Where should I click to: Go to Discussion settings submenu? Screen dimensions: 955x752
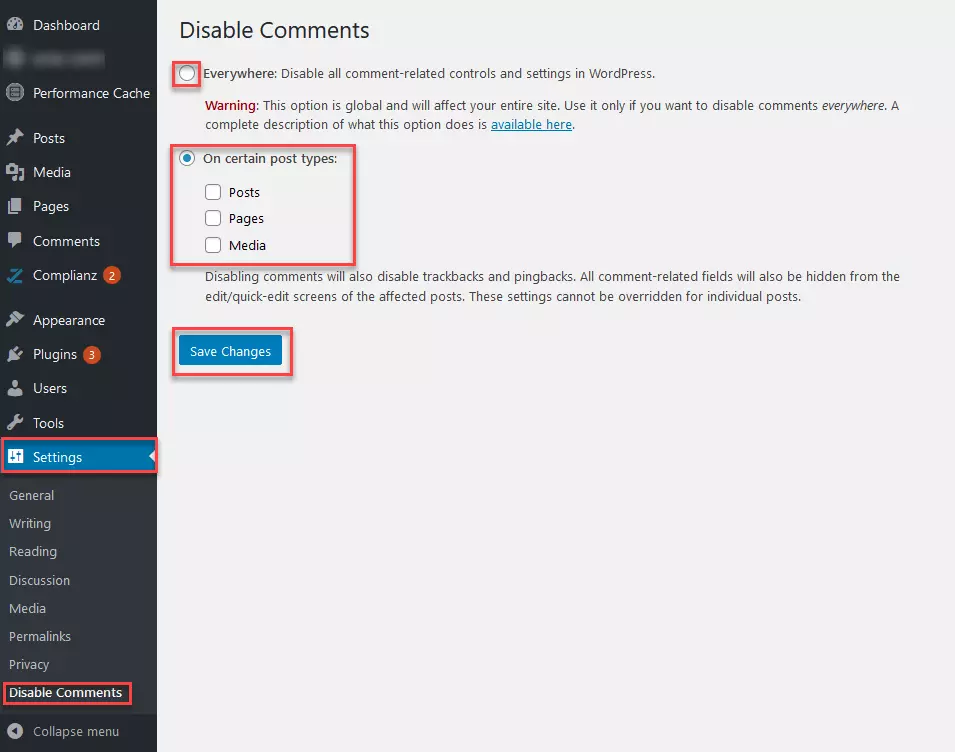[x=40, y=580]
